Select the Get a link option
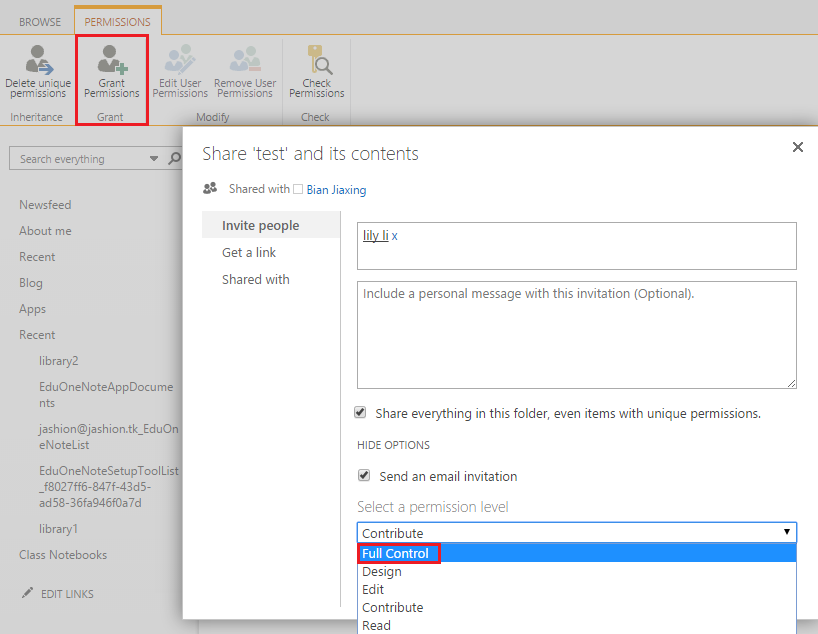The height and width of the screenshot is (634, 818). click(x=249, y=253)
